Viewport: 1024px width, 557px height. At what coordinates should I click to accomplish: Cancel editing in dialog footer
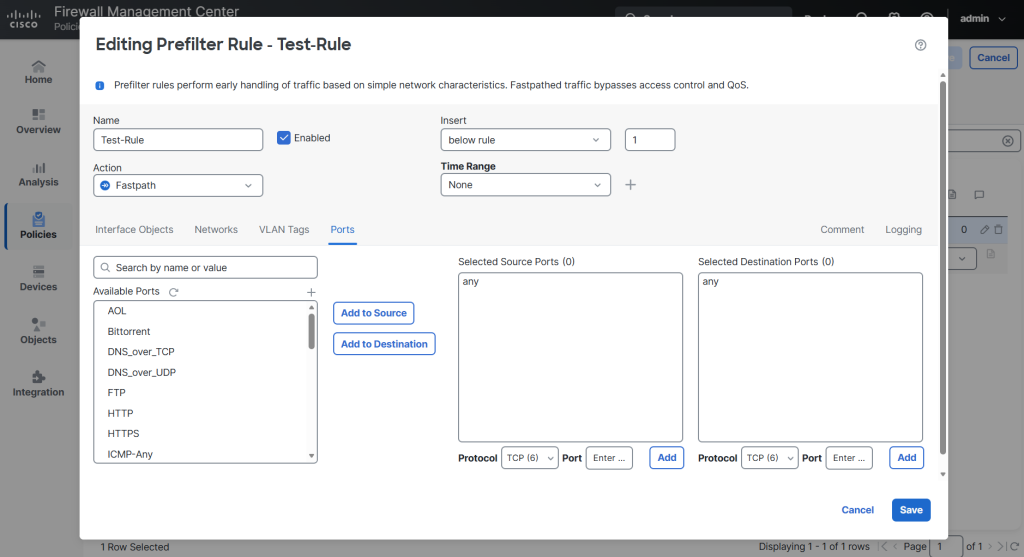pyautogui.click(x=857, y=510)
